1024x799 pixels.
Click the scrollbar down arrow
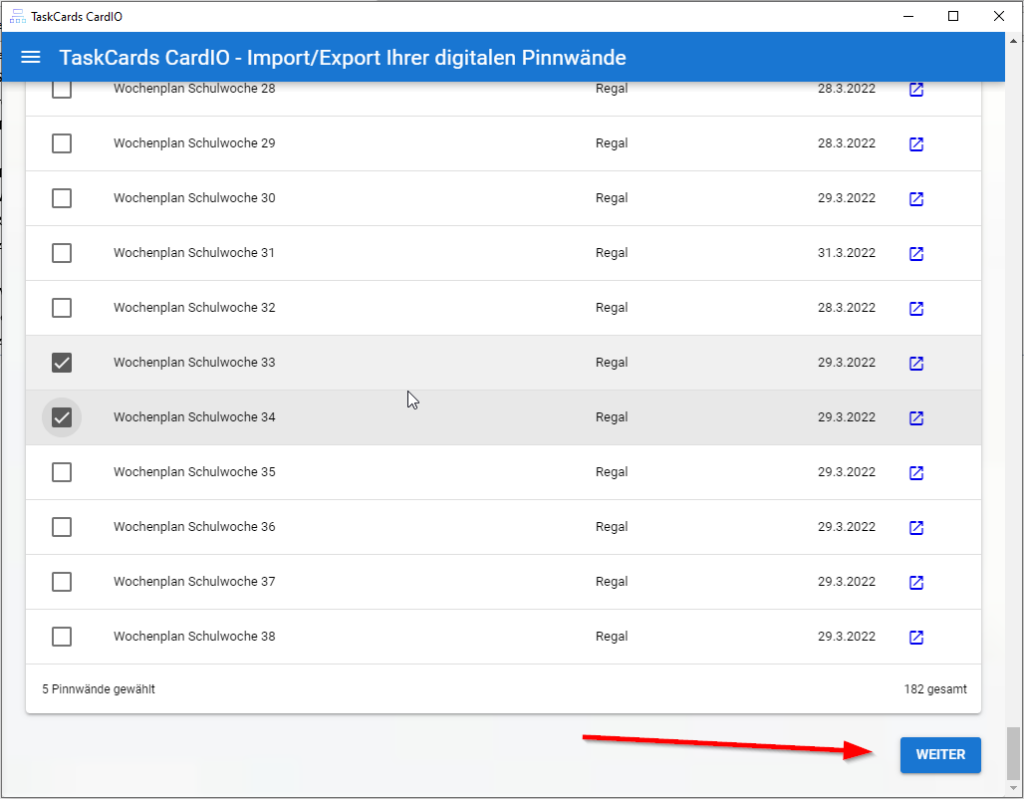(x=1013, y=788)
